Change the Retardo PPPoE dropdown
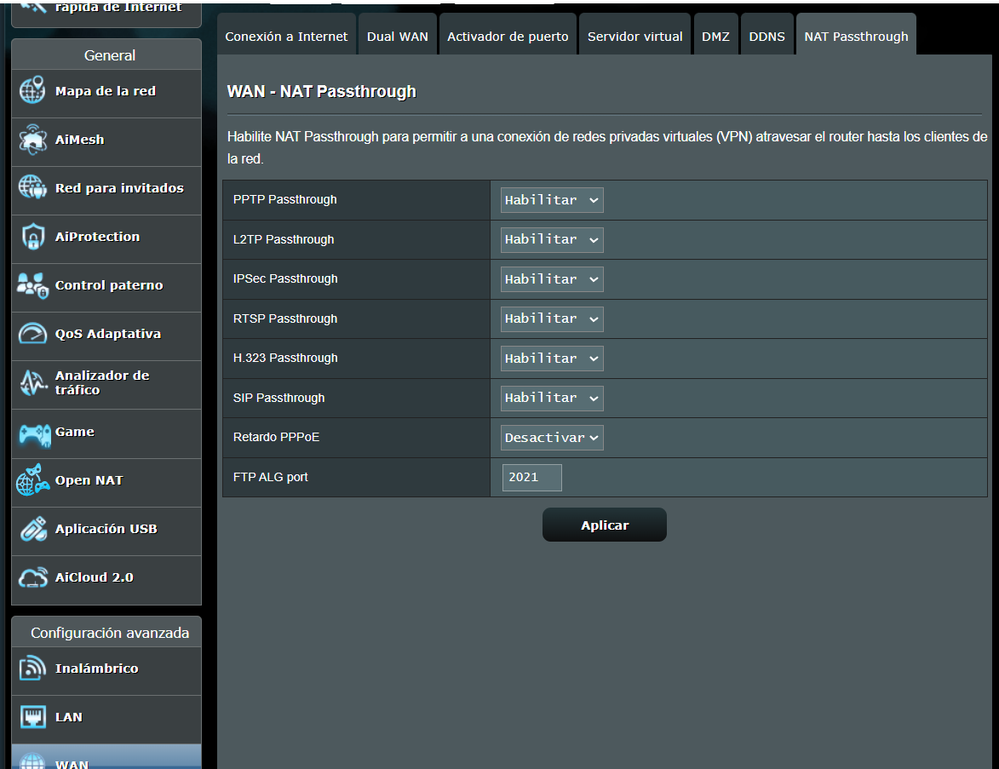The image size is (999, 769). pos(552,438)
